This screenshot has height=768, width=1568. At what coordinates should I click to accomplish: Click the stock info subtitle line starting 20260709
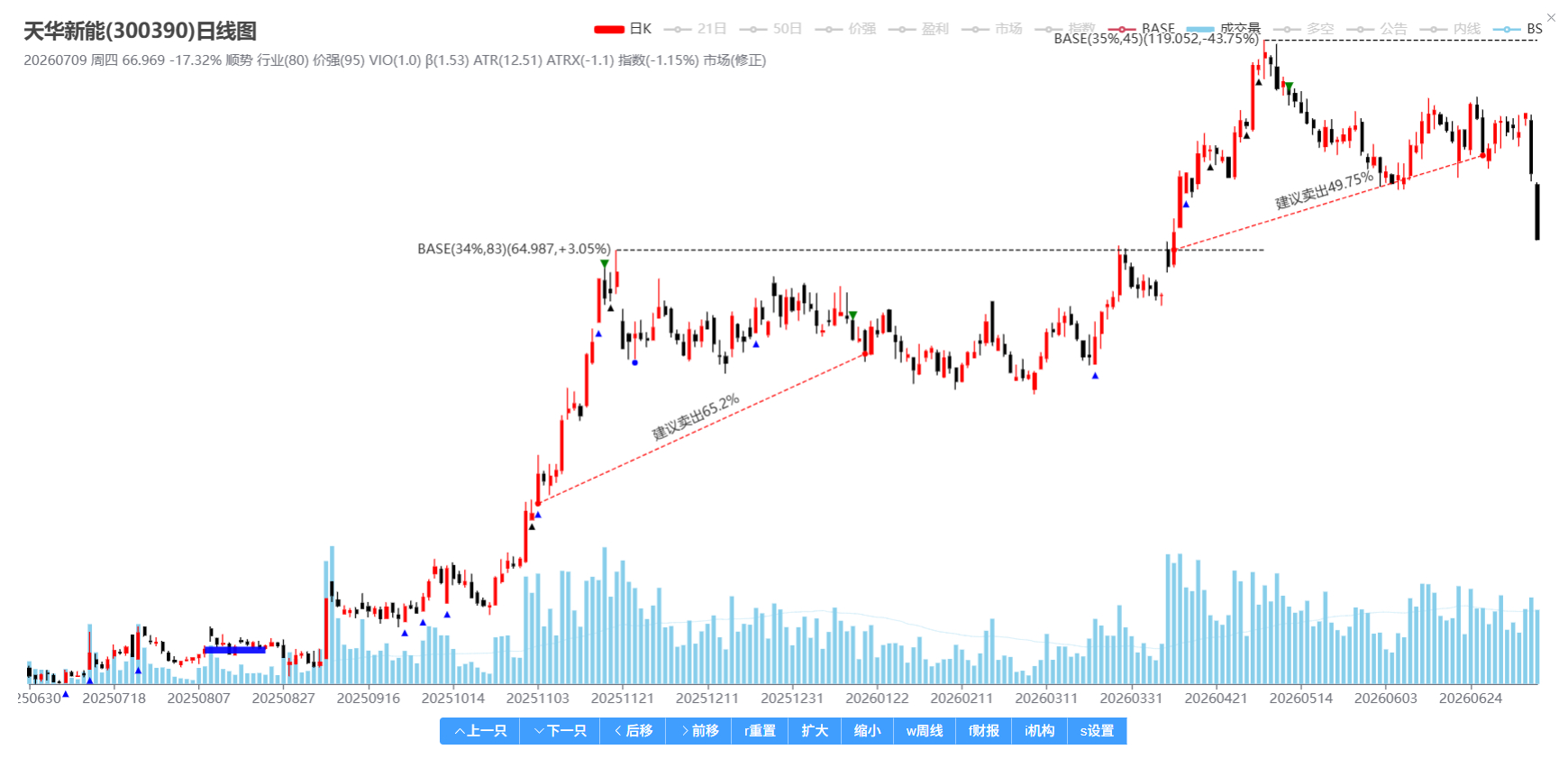pos(395,60)
